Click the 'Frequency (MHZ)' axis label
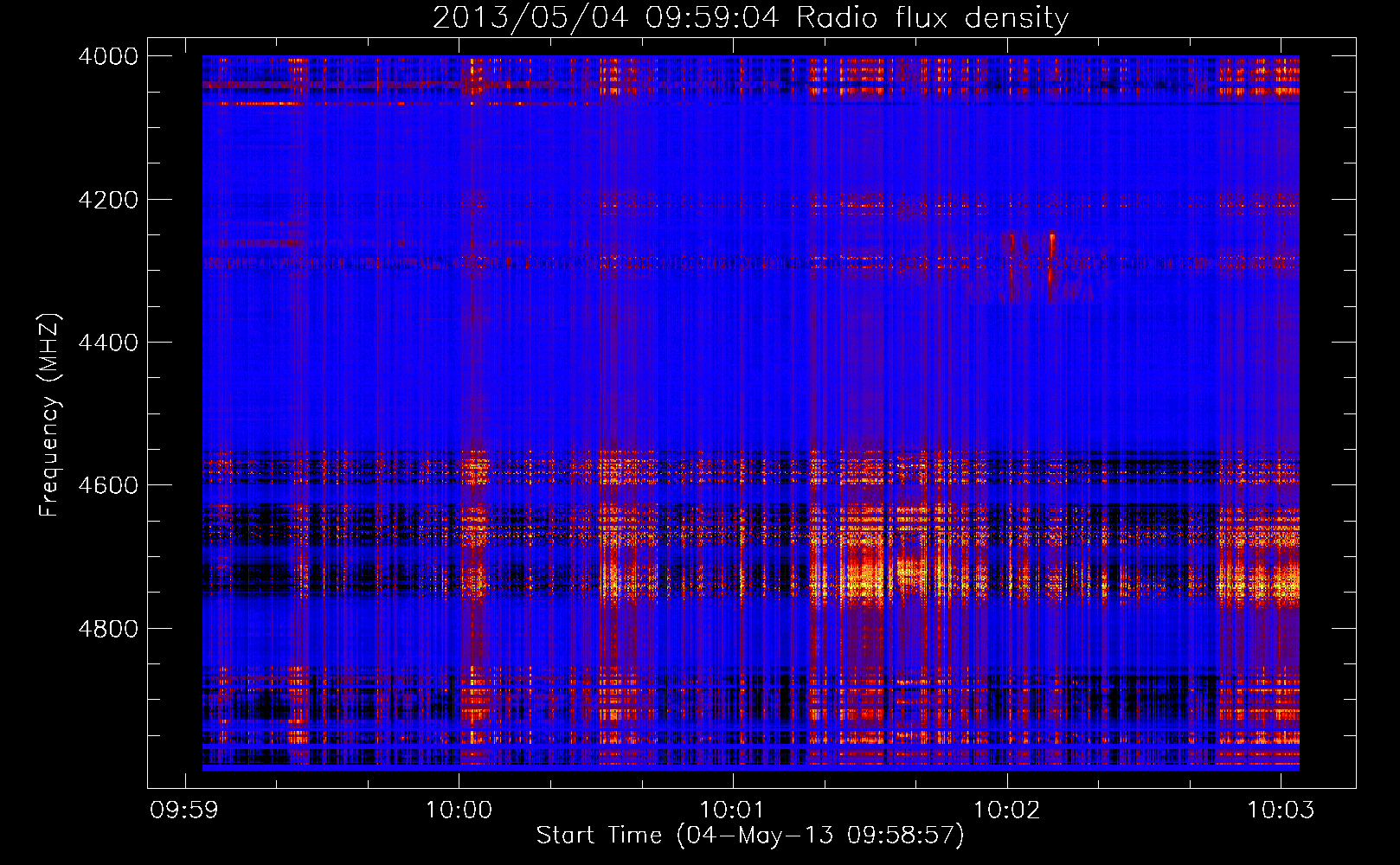The image size is (1400, 865). (x=50, y=416)
